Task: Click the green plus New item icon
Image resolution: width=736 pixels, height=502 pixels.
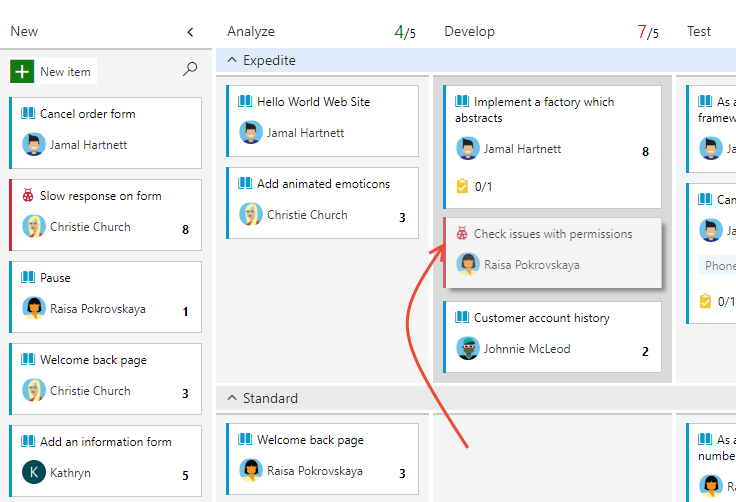Action: tap(22, 71)
